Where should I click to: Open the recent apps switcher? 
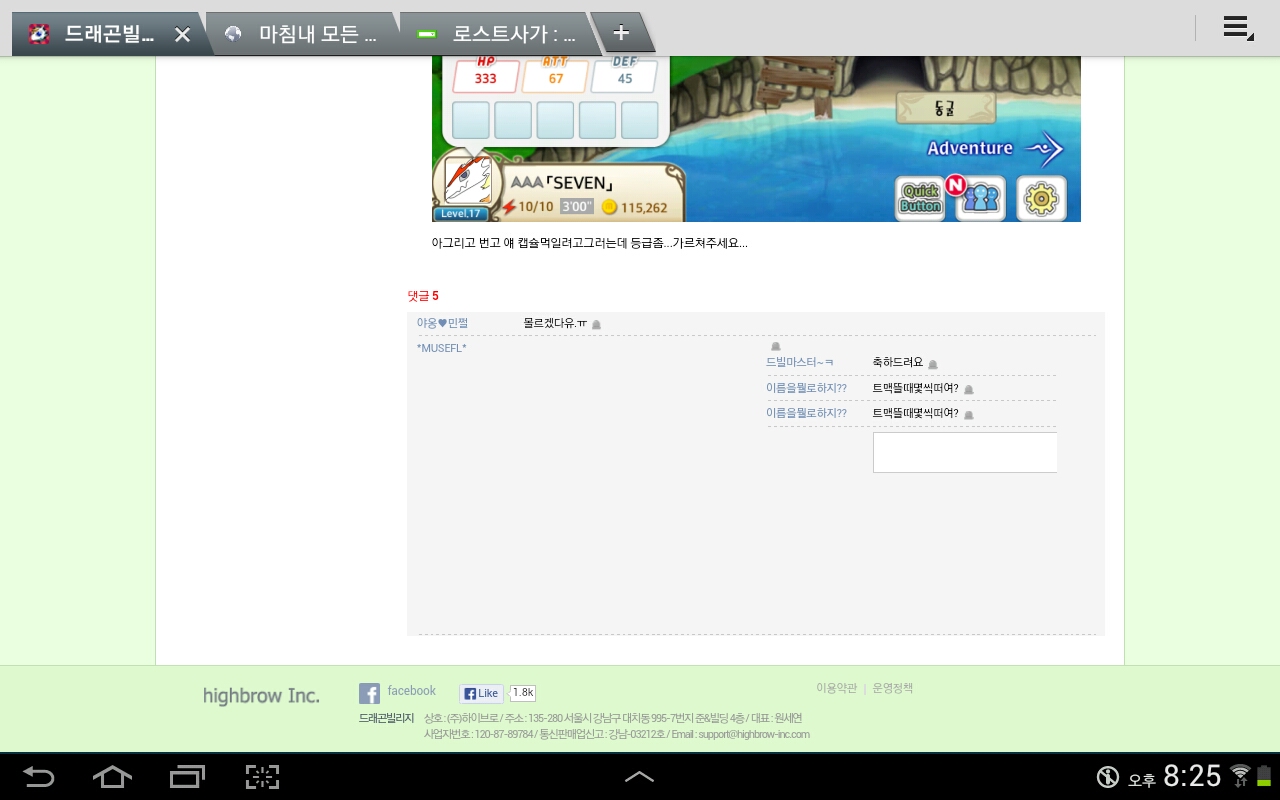187,776
